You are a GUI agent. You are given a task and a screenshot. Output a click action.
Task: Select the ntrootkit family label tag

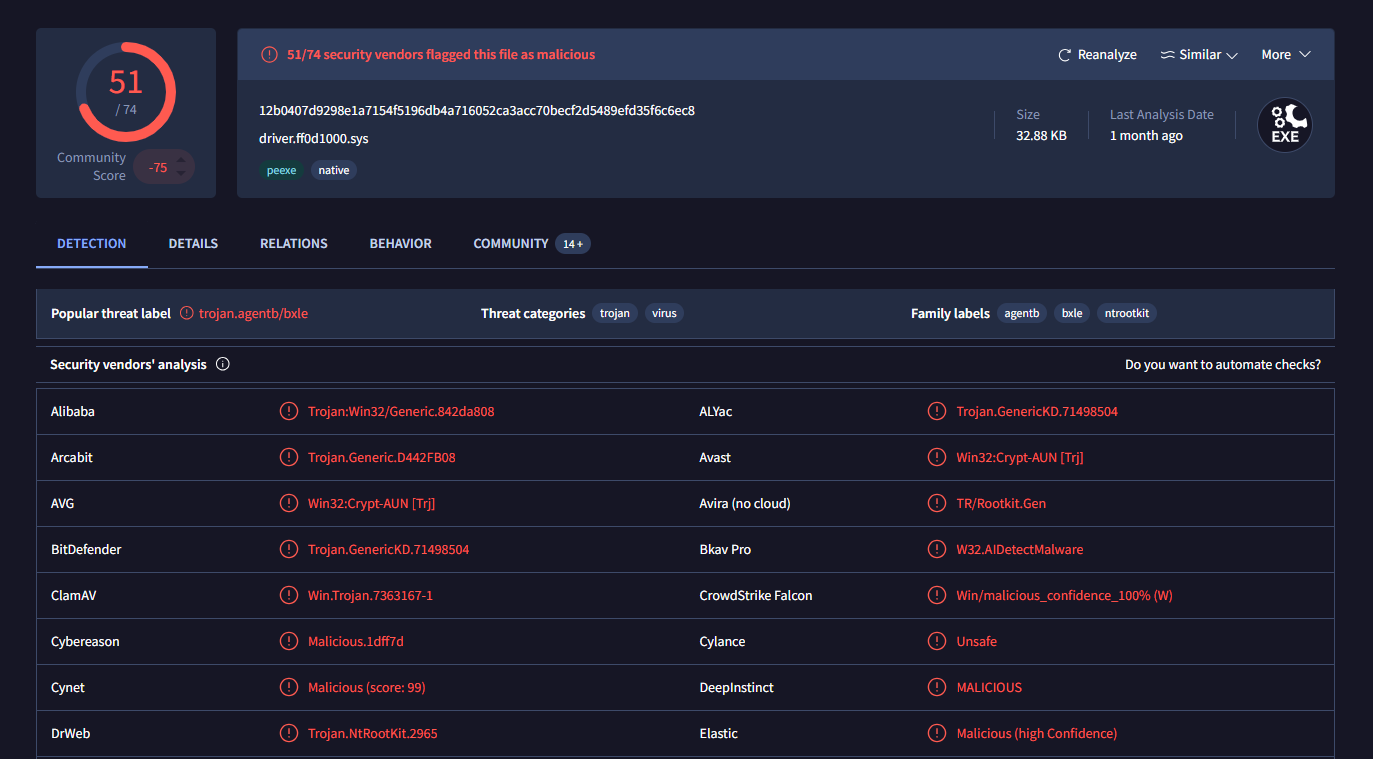(1127, 313)
